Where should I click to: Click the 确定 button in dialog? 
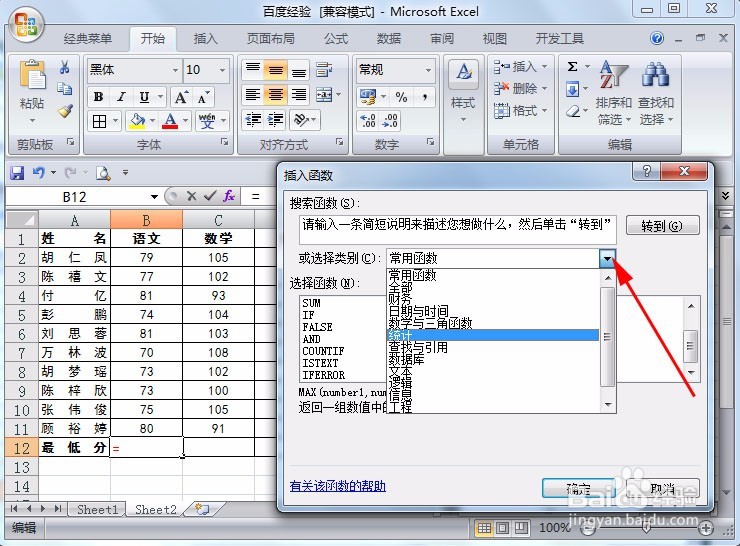pyautogui.click(x=579, y=489)
